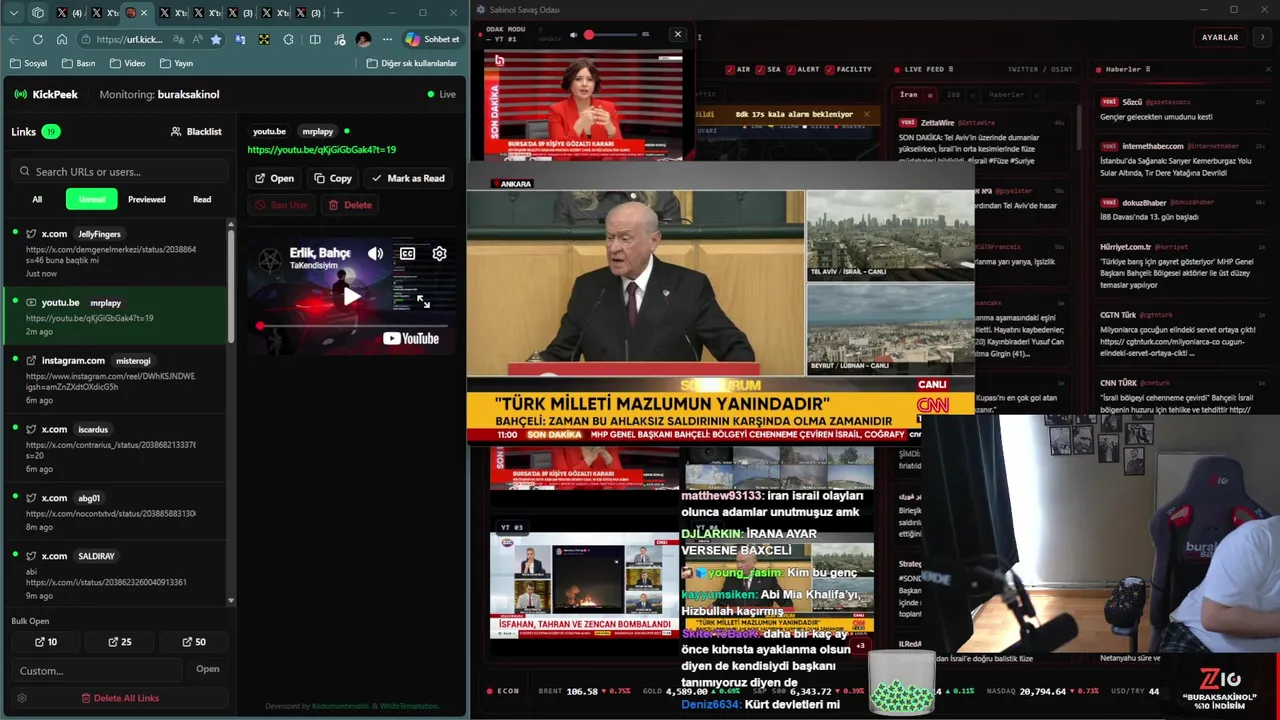Open the green youtu.be URL hyperlink
Screen dimensions: 1280x720
point(321,150)
